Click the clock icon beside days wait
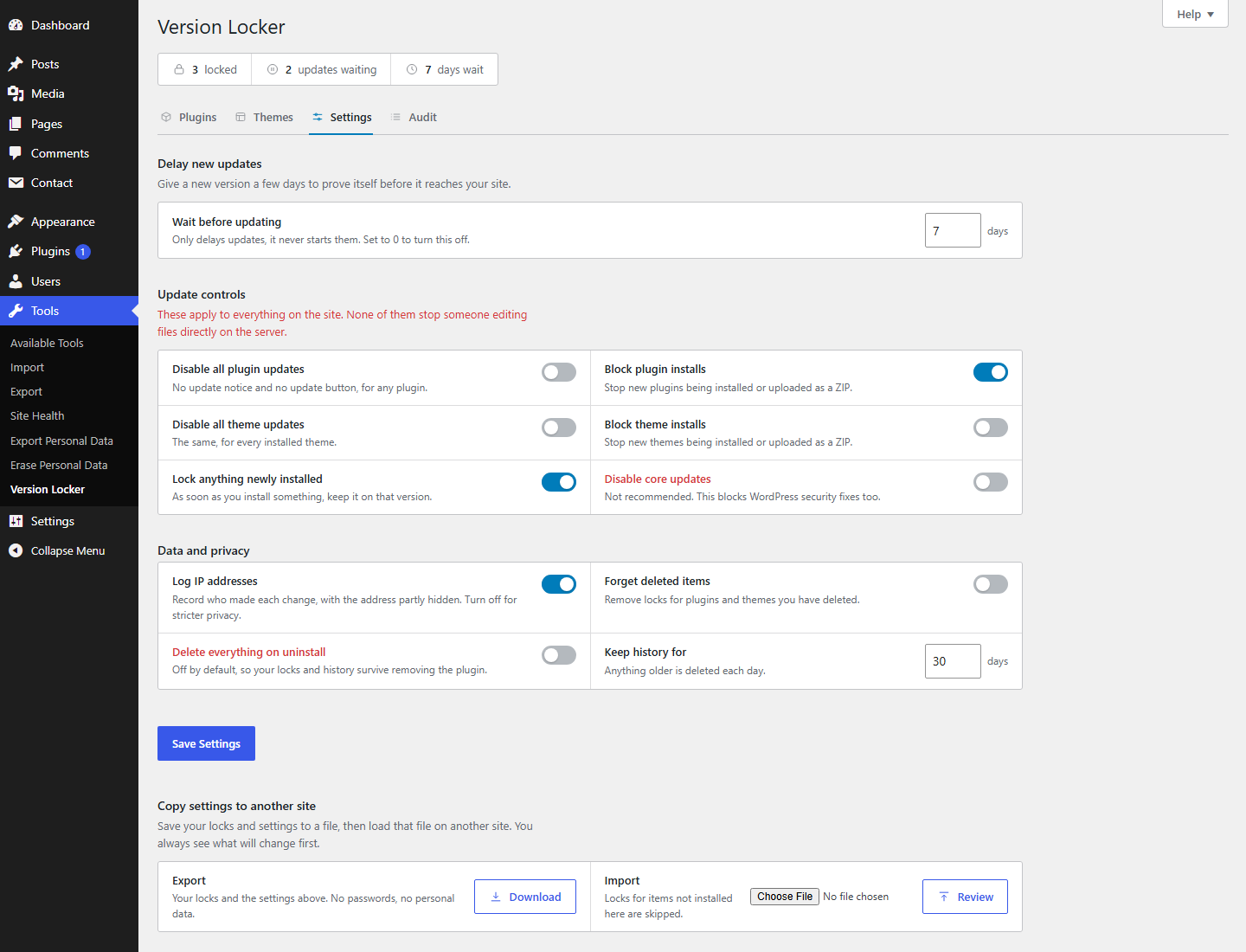 coord(412,69)
